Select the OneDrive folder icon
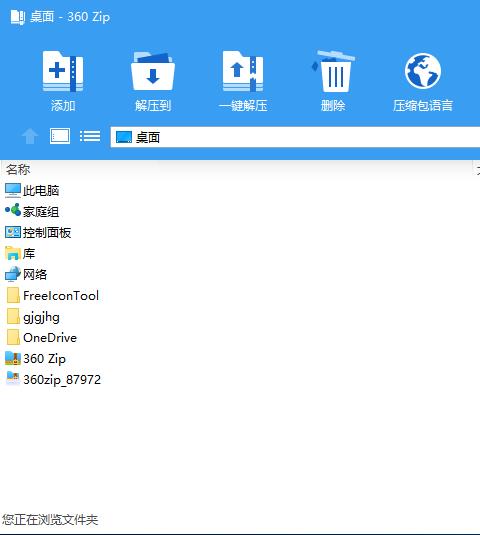The height and width of the screenshot is (535, 480). 13,337
